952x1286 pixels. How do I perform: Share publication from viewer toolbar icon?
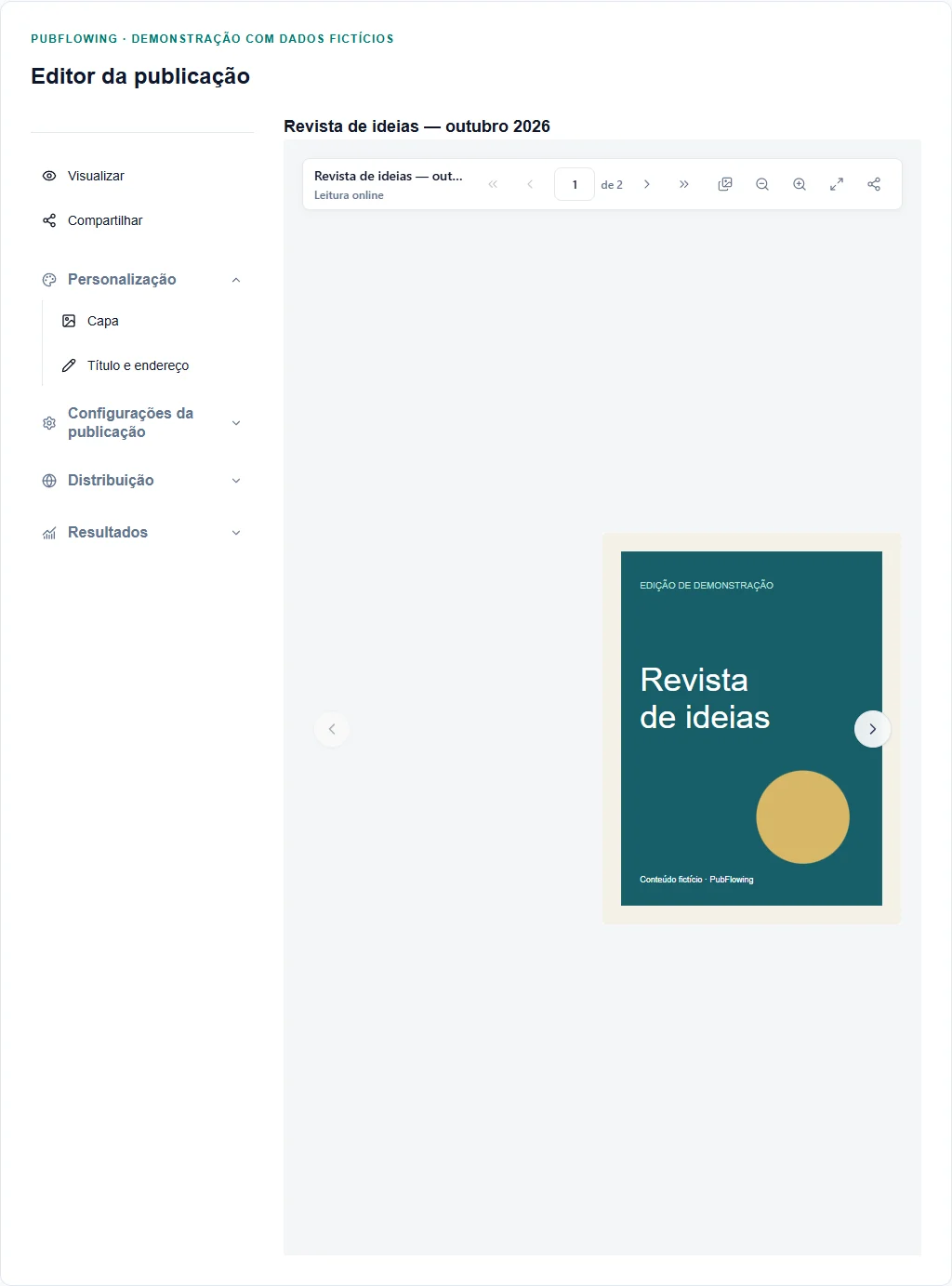[x=874, y=184]
